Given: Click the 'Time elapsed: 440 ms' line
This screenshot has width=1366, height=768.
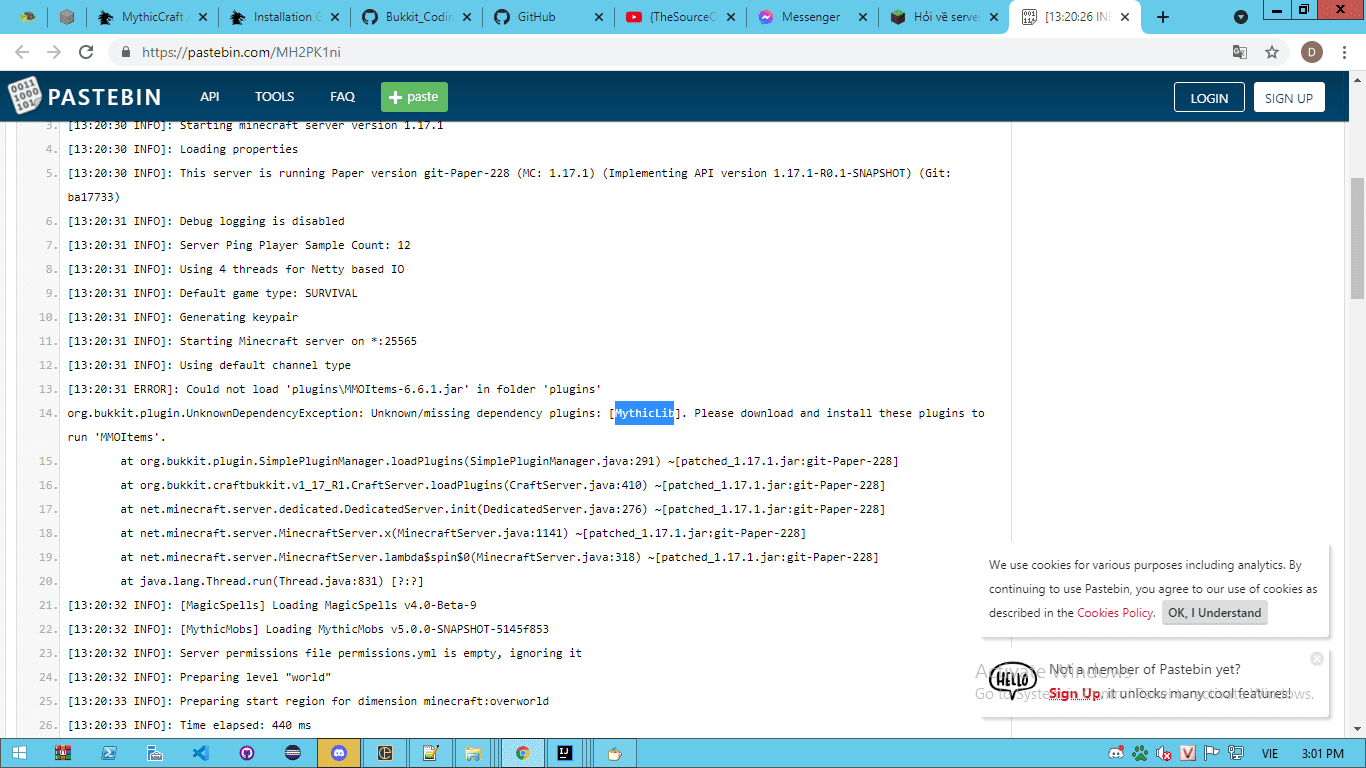Looking at the screenshot, I should 190,725.
